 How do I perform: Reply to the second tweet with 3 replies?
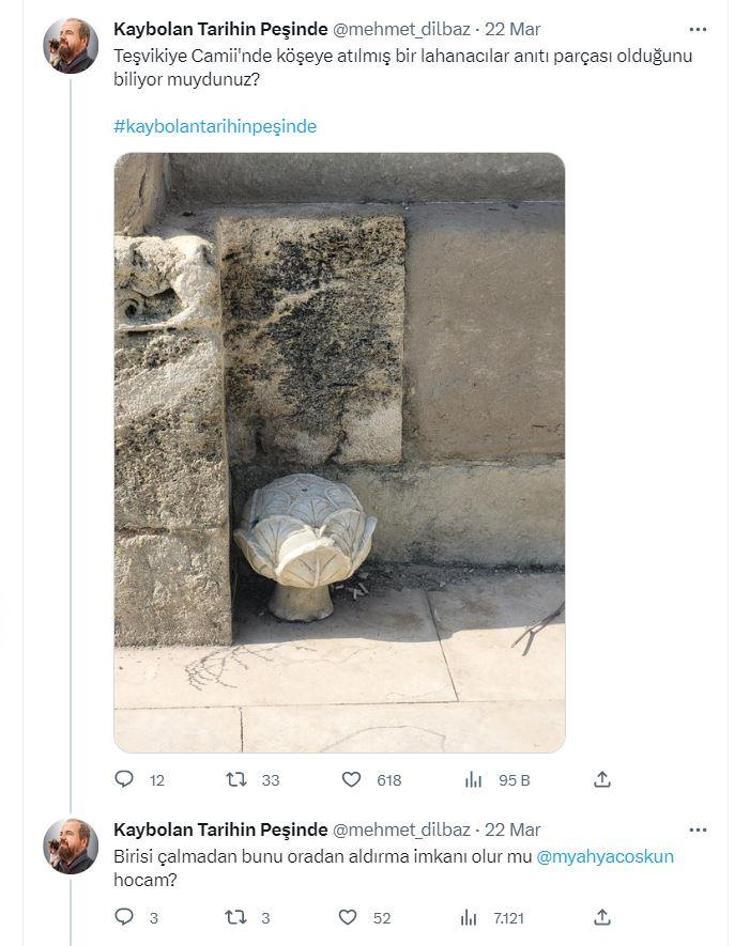coord(125,917)
